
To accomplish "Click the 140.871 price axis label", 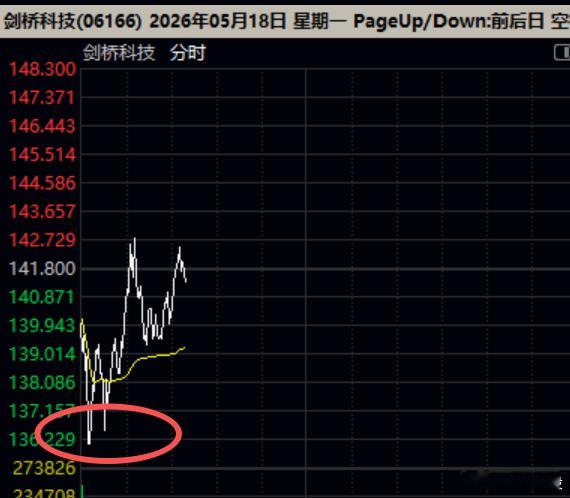I will (x=42, y=297).
